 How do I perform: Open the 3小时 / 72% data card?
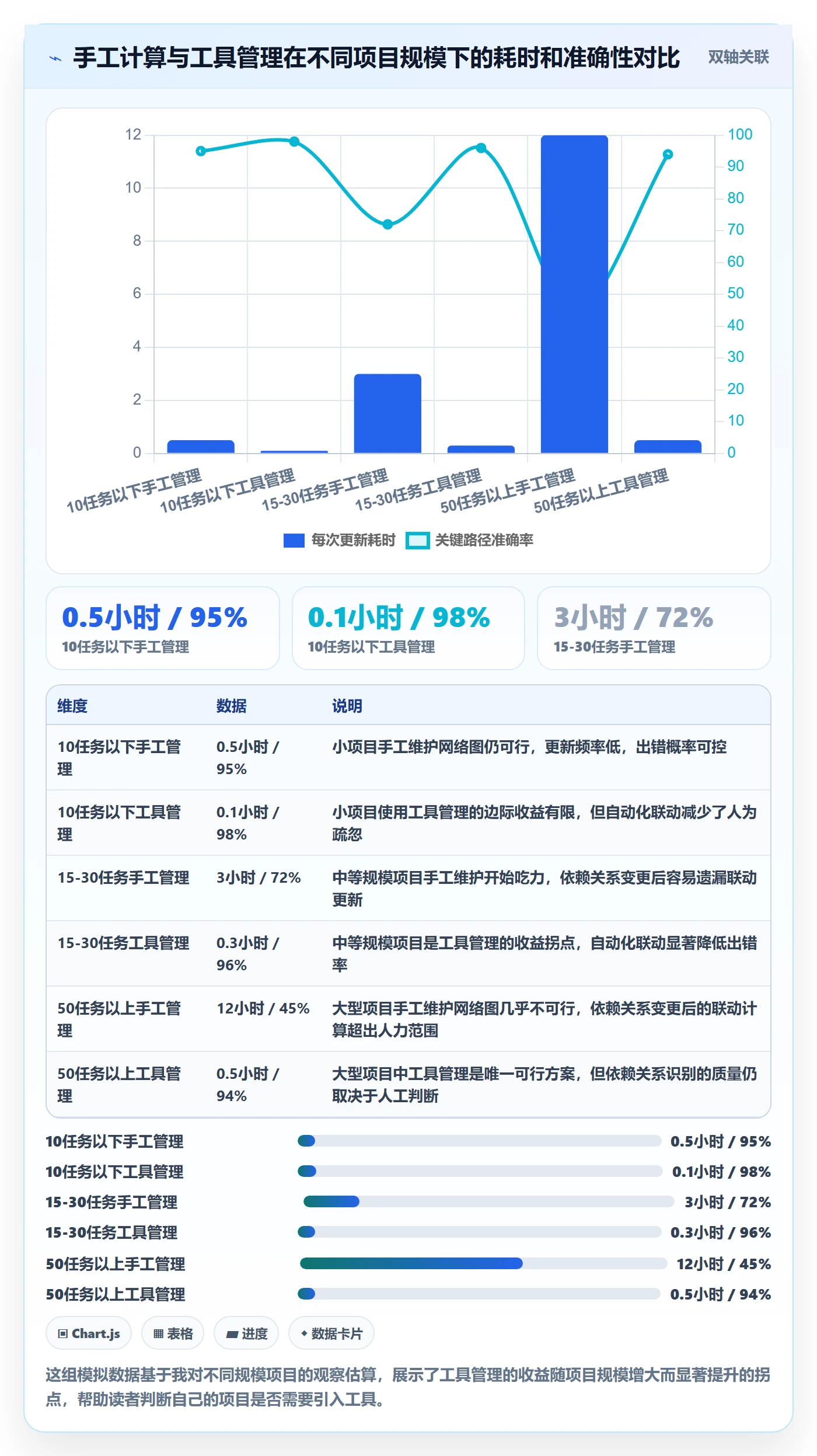pos(654,628)
